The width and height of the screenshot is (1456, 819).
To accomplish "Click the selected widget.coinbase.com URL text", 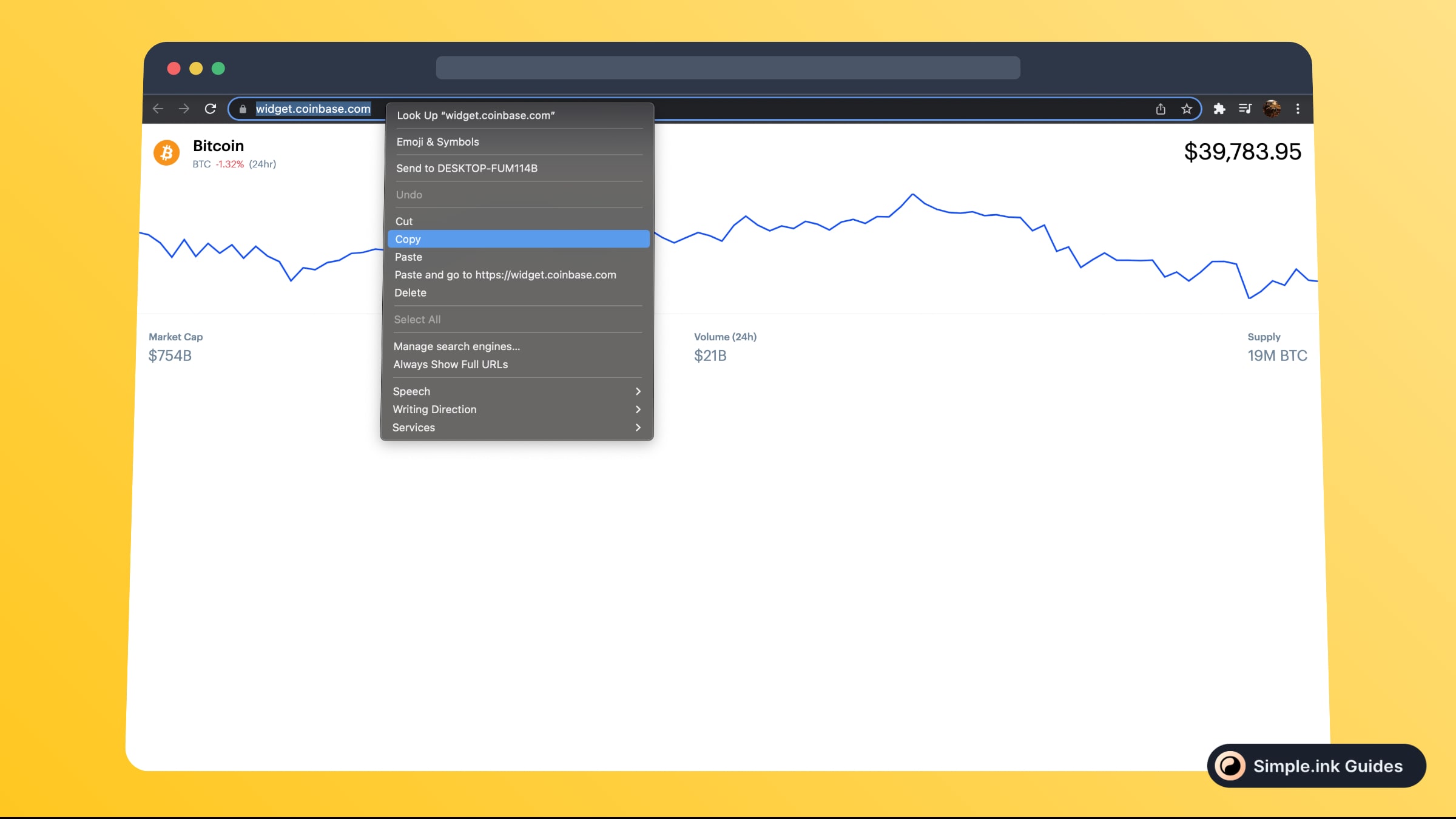I will click(x=313, y=109).
